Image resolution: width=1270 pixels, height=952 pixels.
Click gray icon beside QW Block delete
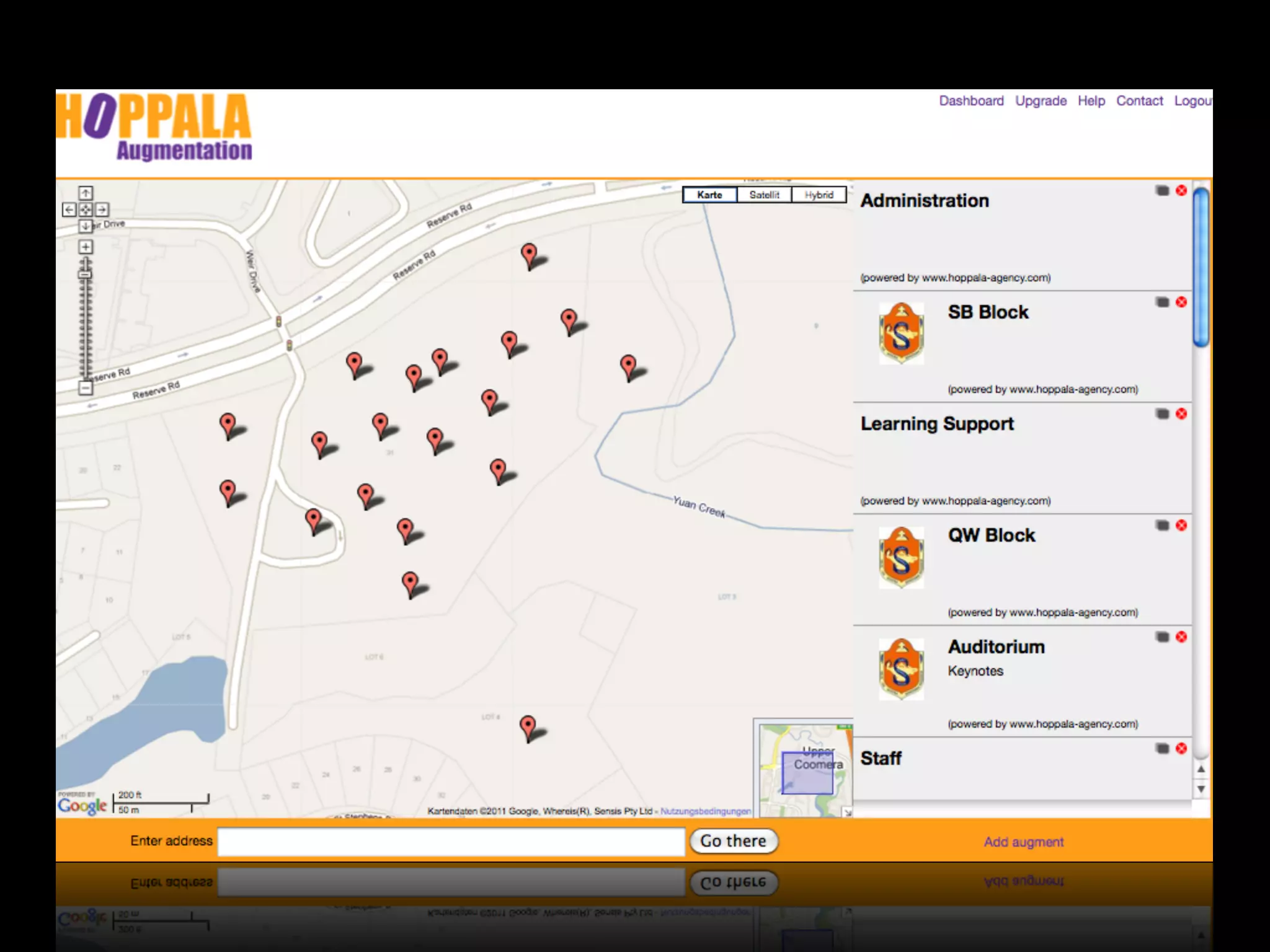point(1162,526)
